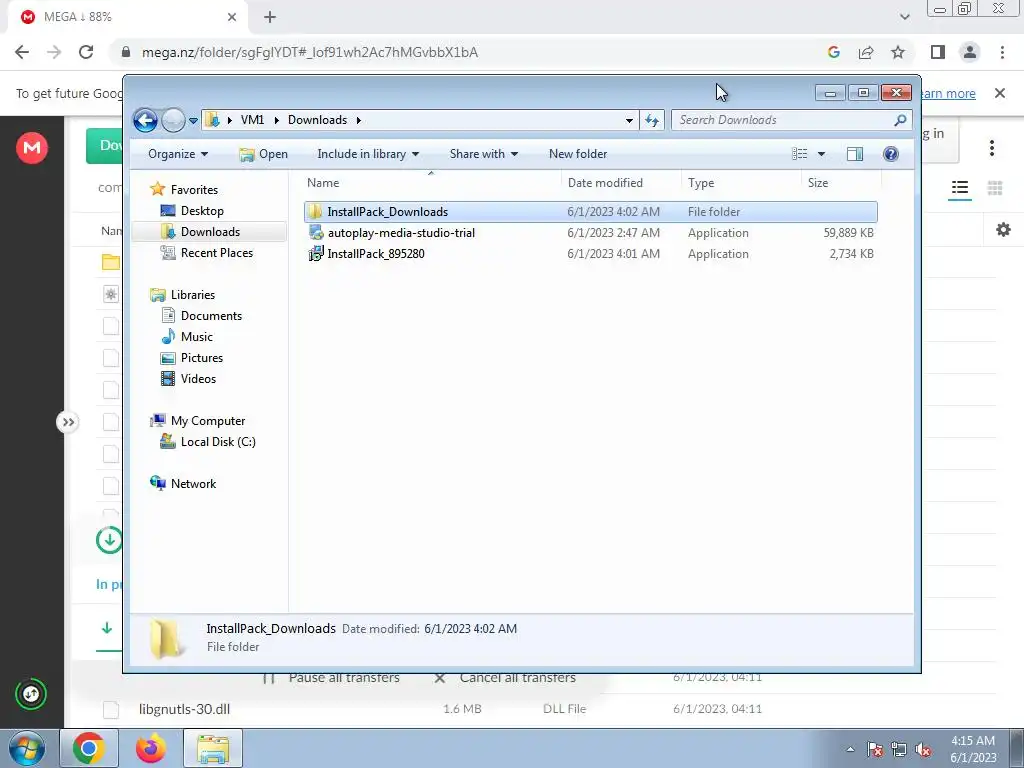The height and width of the screenshot is (768, 1024).
Task: Select the InstallPack_895280 application
Action: [590, 254]
